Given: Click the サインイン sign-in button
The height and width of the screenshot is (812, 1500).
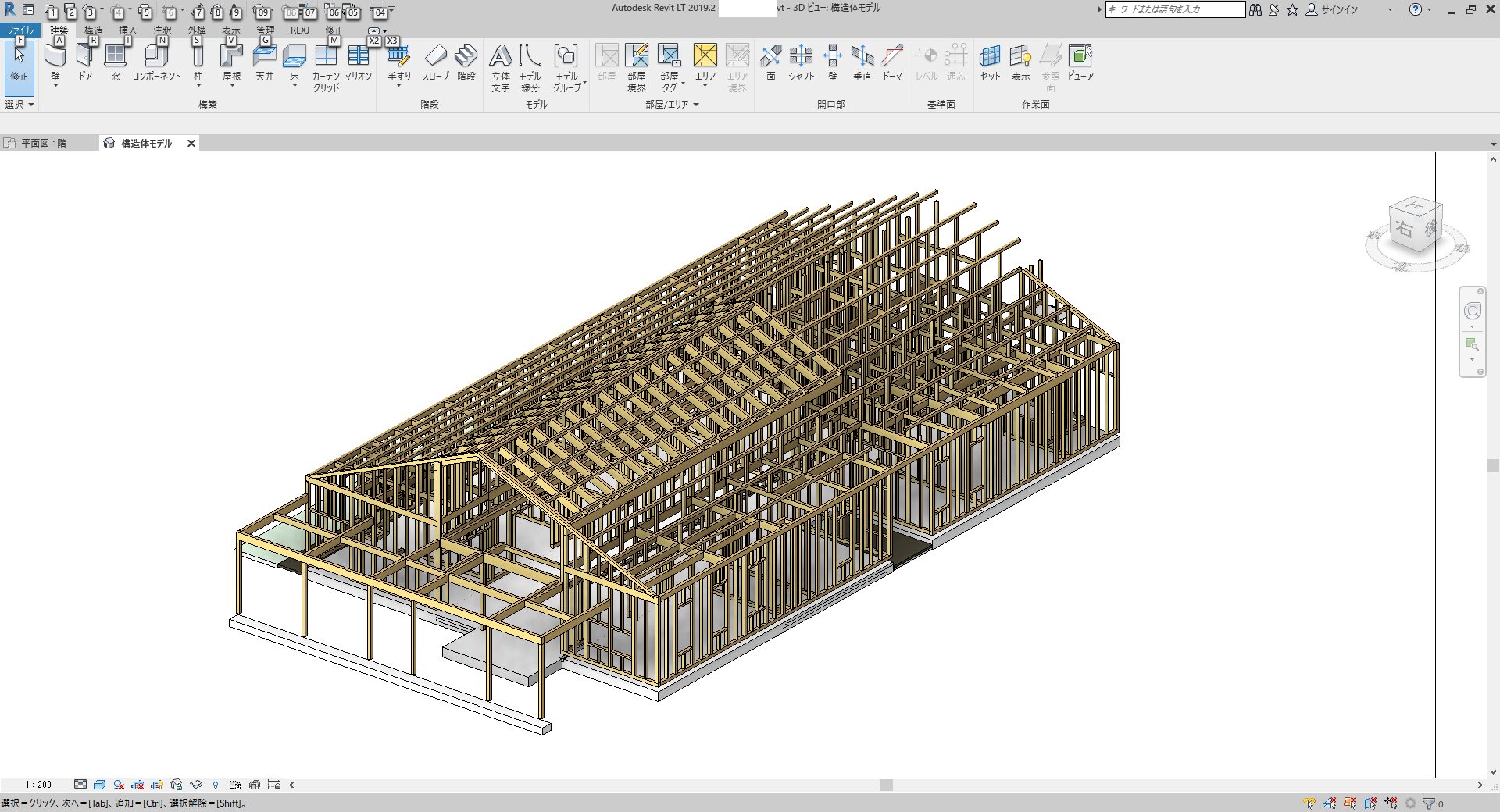Looking at the screenshot, I should (1339, 9).
